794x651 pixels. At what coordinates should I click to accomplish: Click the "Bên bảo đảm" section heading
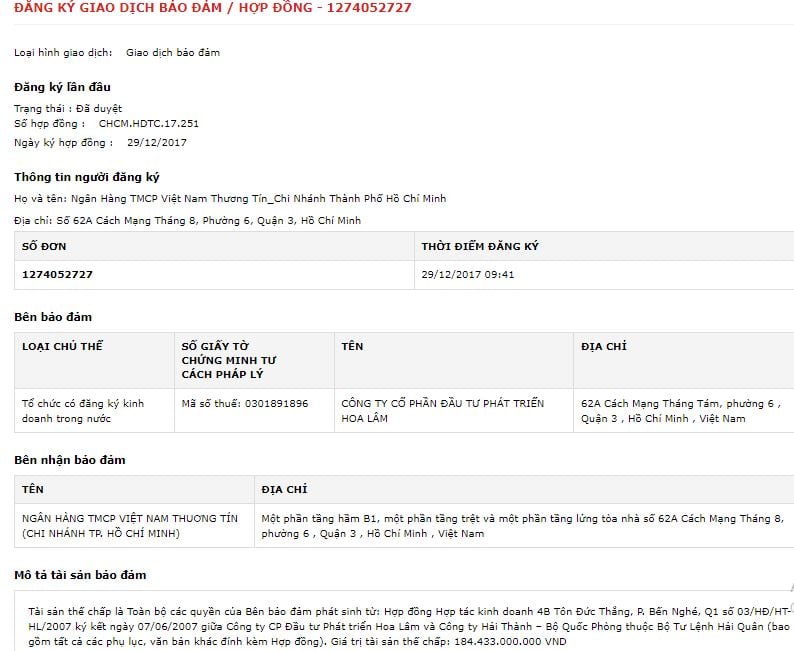click(53, 317)
